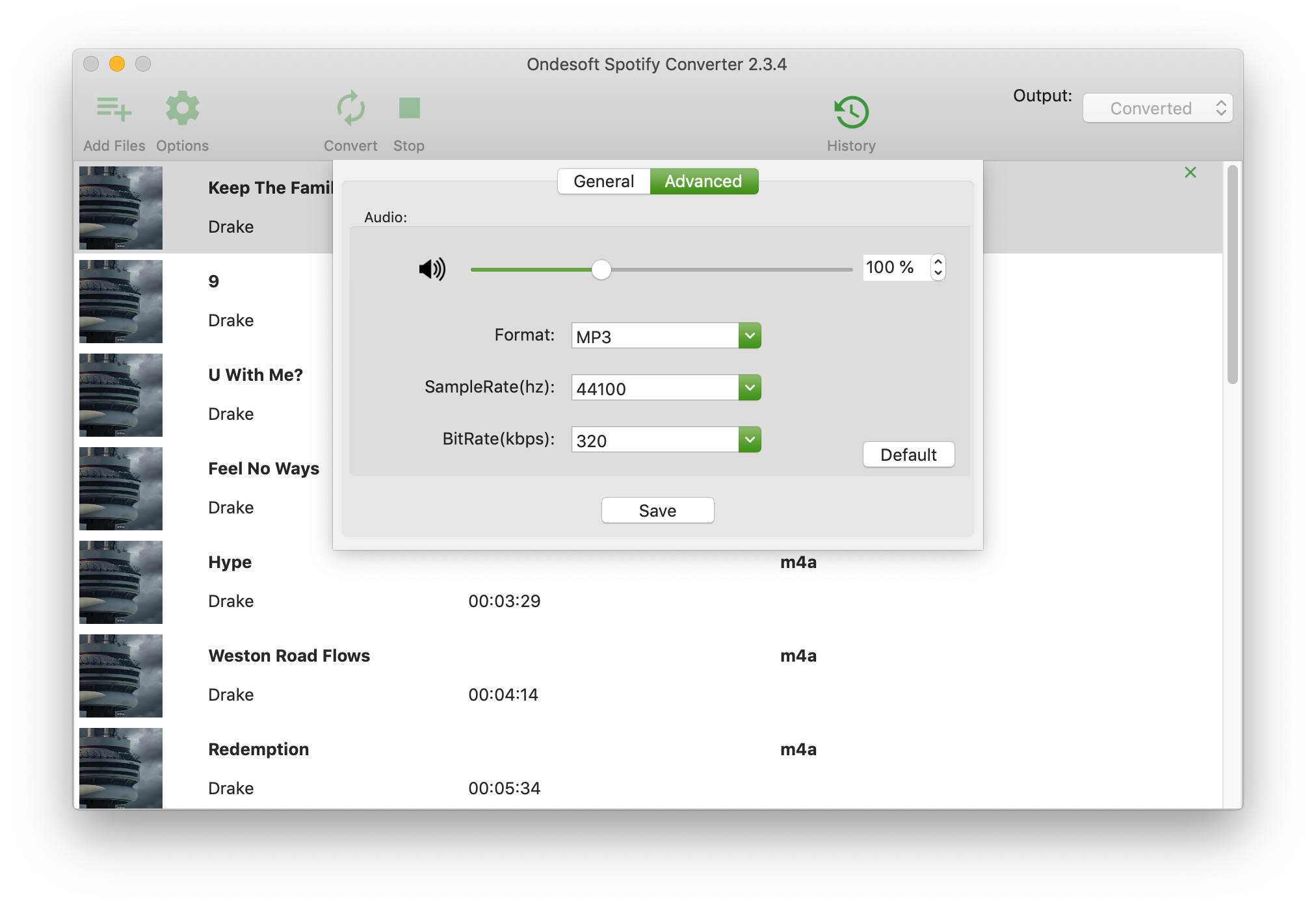Viewport: 1316px width, 906px height.
Task: Expand the SampleRate 44100 dropdown
Action: 749,388
